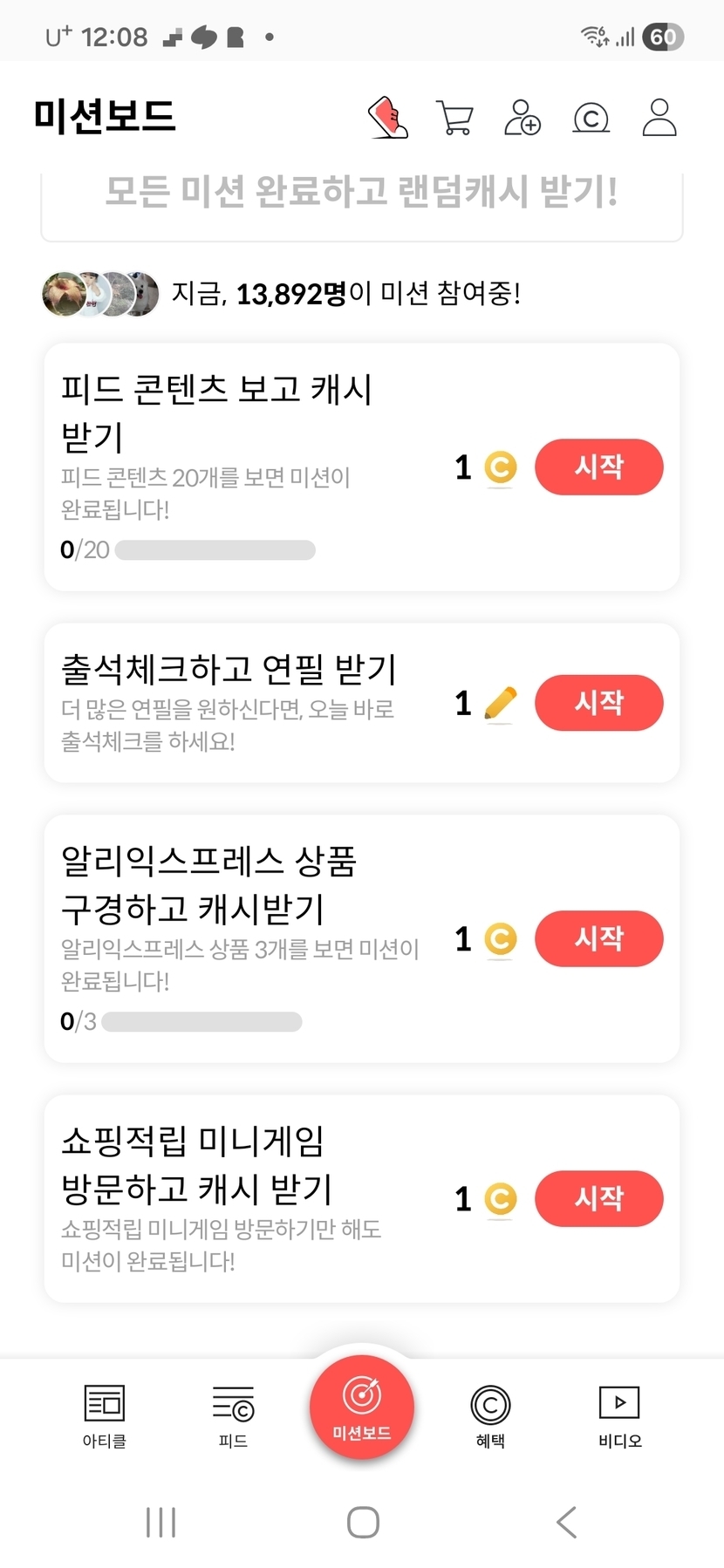
Task: Tap the gold coin on AliExpress mission
Action: (x=500, y=939)
